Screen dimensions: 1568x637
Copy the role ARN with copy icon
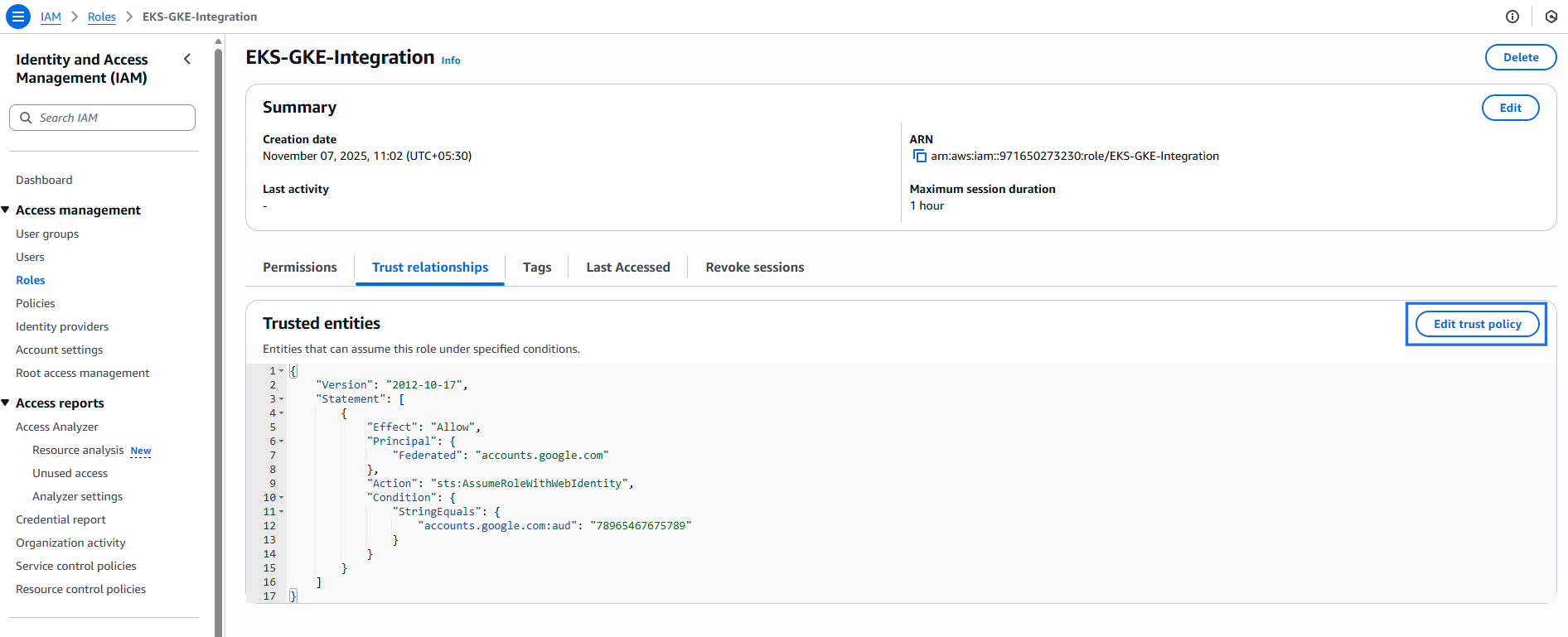pyautogui.click(x=919, y=156)
